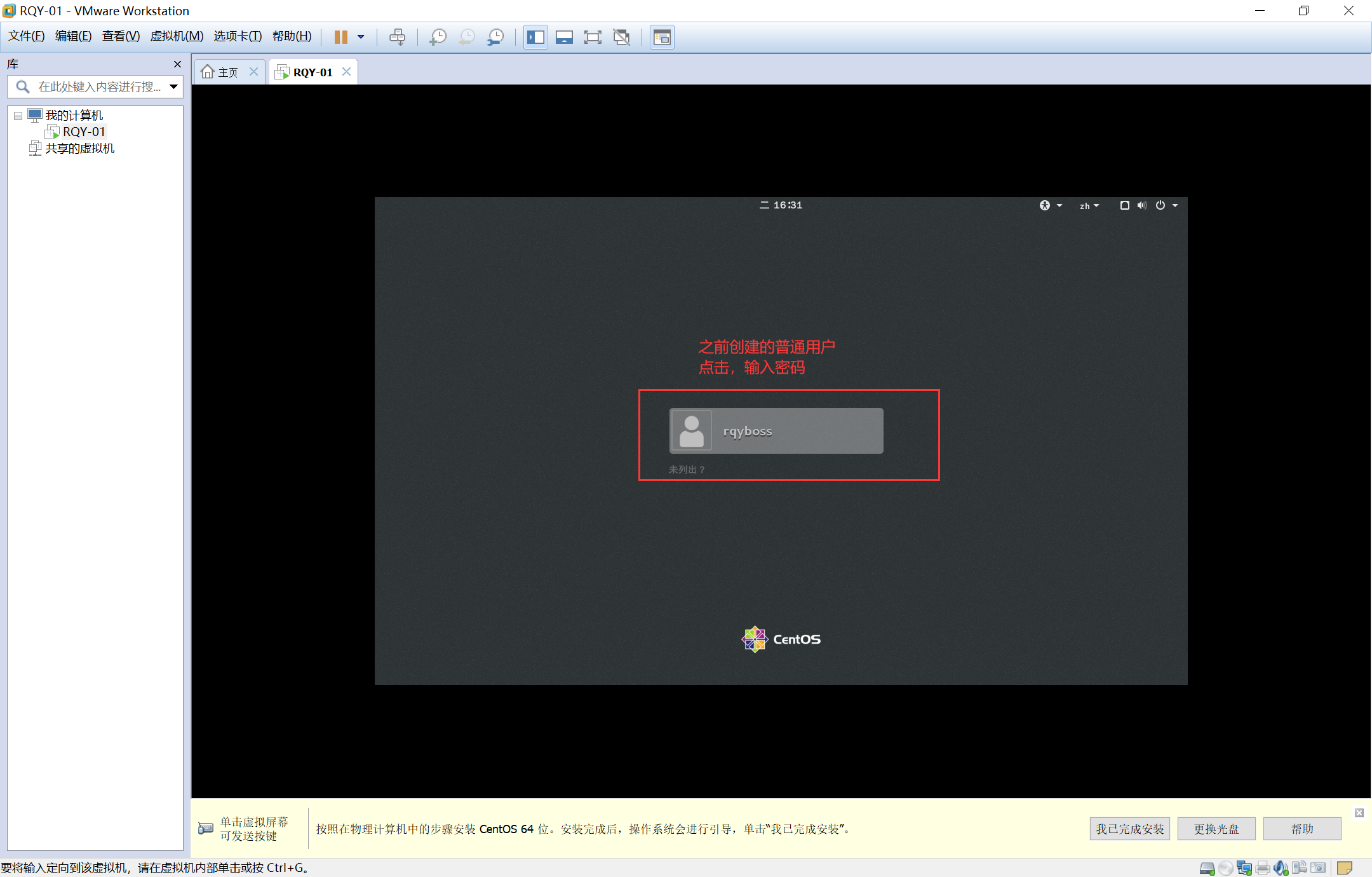This screenshot has height=877, width=1372.
Task: Enter full screen mode
Action: click(593, 37)
